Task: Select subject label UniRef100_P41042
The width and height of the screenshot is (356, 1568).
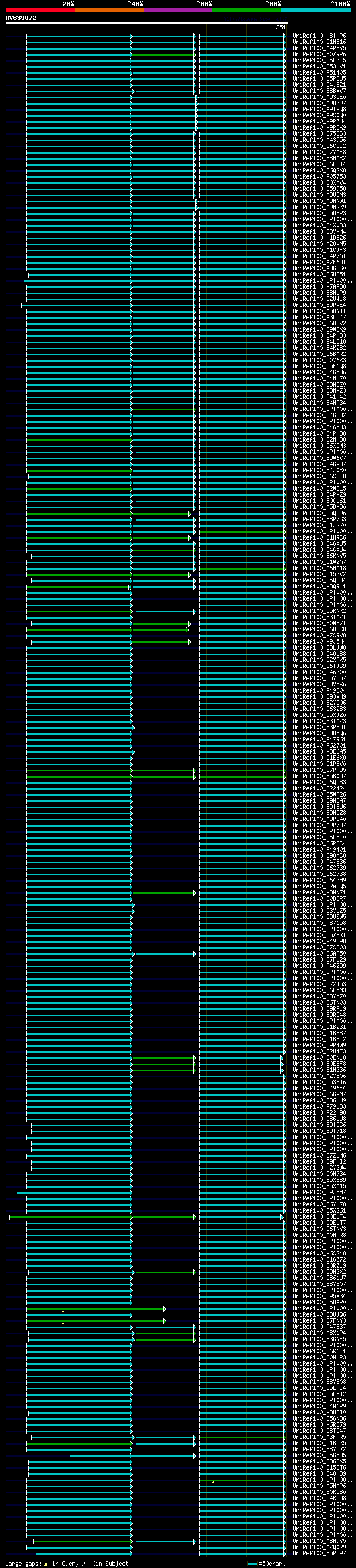Action: click(319, 397)
